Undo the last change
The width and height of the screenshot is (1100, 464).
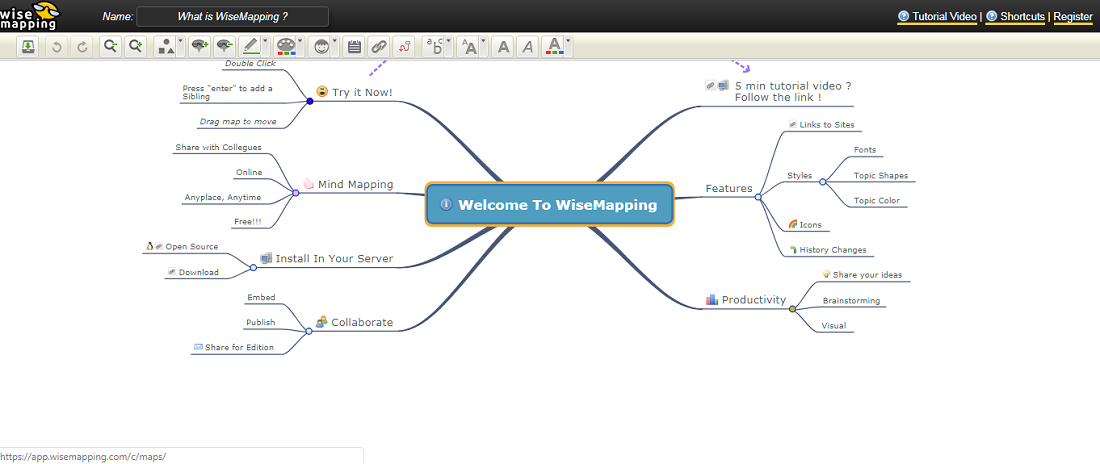(x=57, y=47)
